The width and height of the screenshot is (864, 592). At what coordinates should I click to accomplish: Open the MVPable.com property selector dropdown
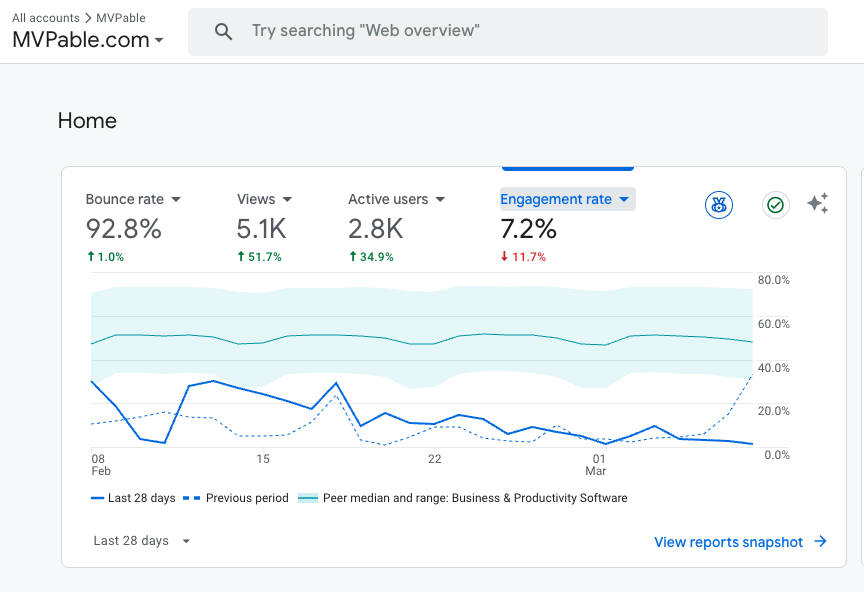(88, 40)
